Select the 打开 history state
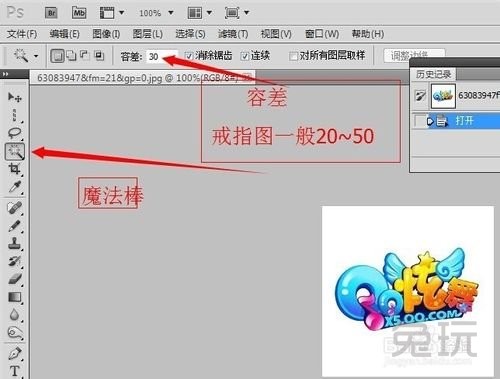 click(x=464, y=120)
